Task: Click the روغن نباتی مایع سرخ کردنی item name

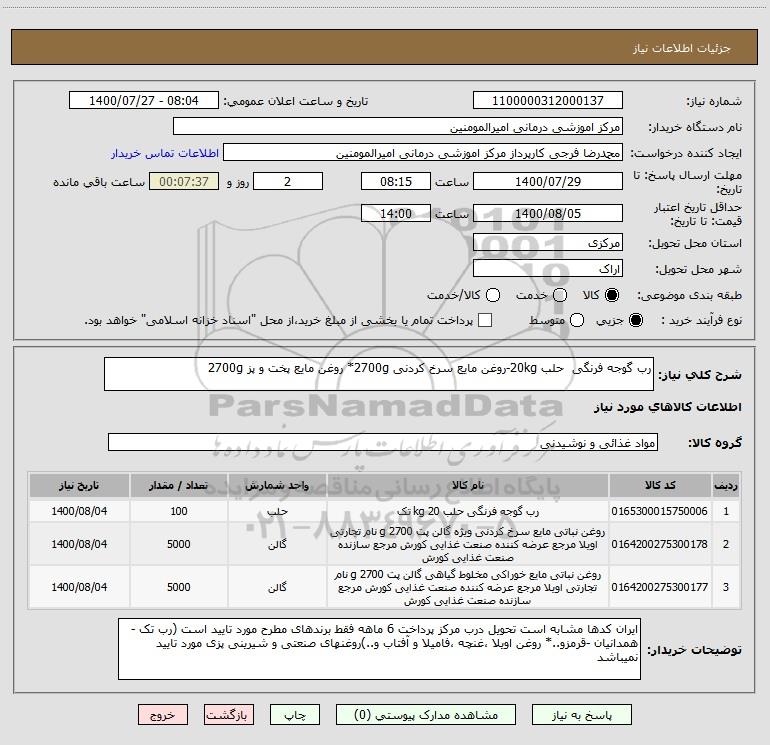Action: tap(468, 545)
